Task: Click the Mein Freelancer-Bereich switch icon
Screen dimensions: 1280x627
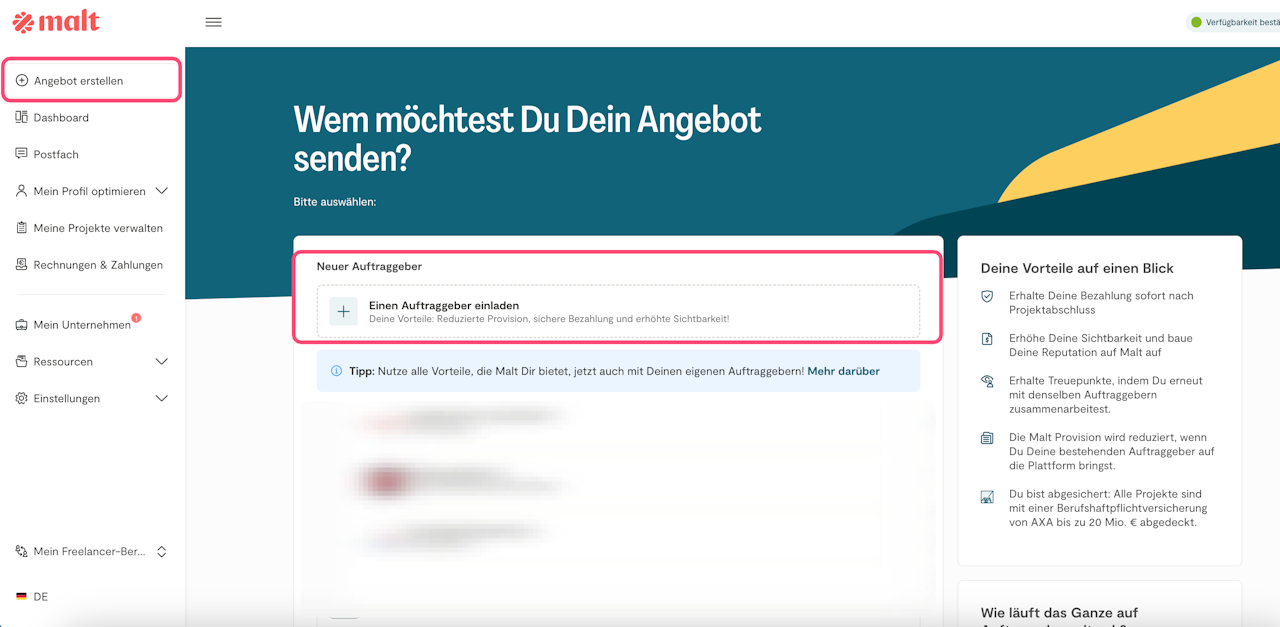Action: (x=22, y=551)
